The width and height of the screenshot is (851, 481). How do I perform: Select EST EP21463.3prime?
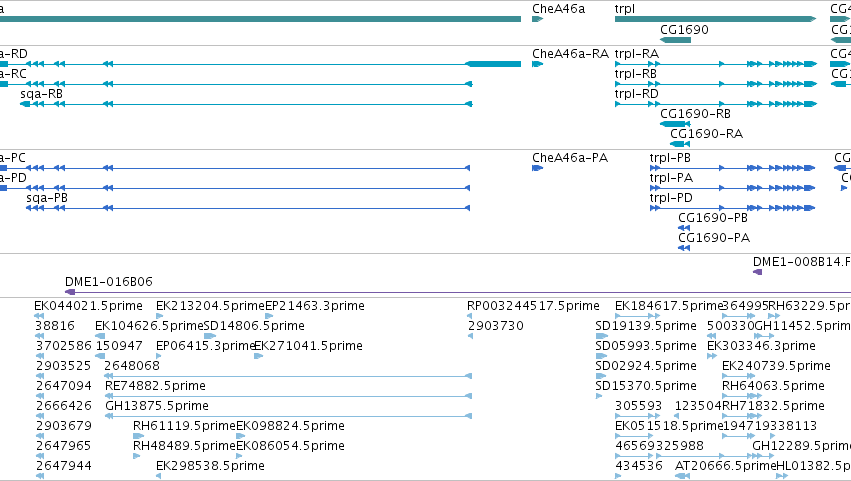(x=315, y=306)
